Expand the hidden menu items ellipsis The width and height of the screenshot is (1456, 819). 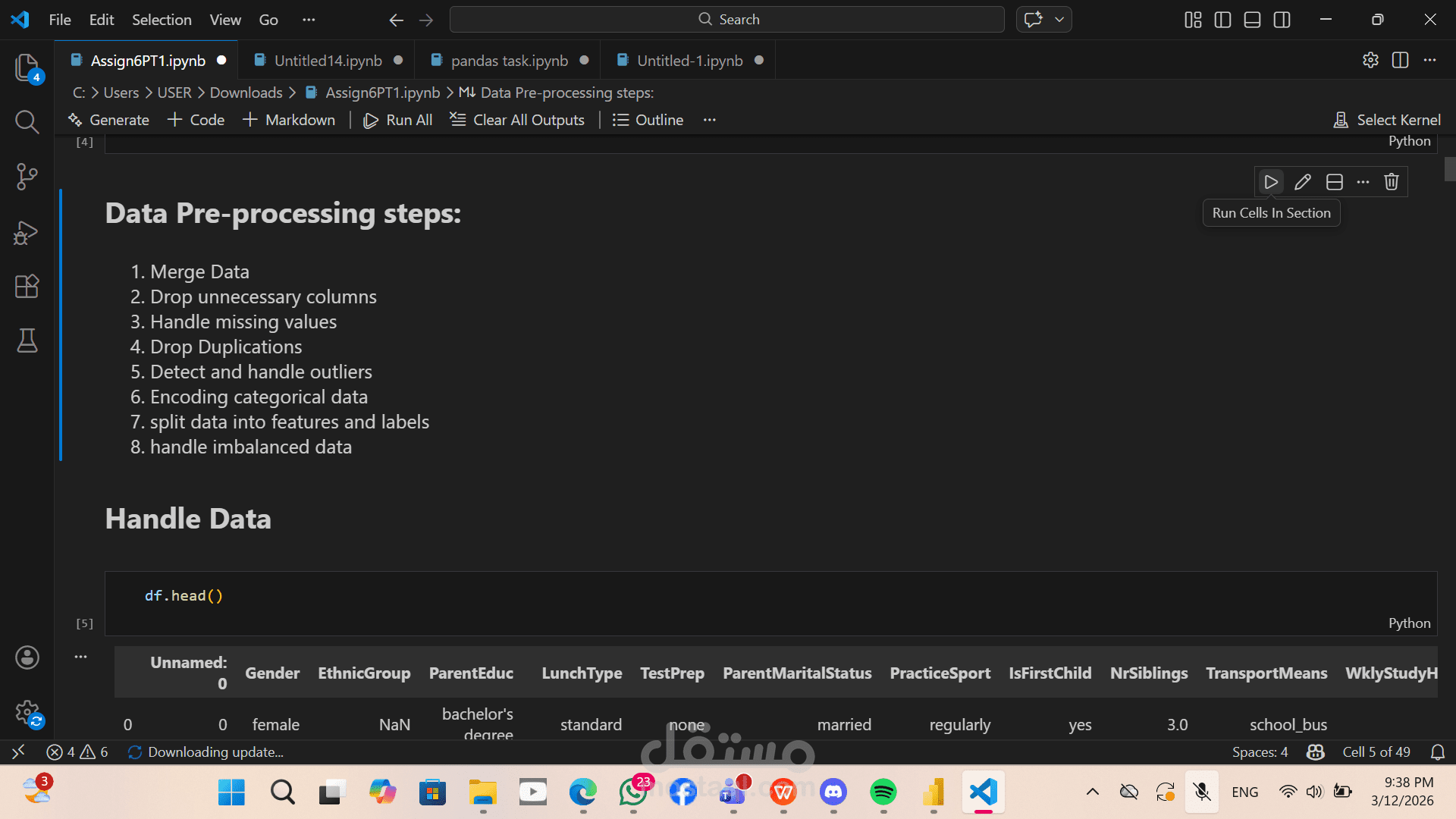(309, 20)
